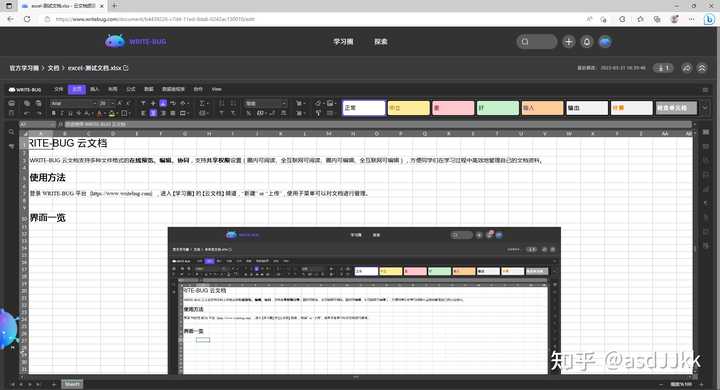Collapse header with double-chevron up icon
720x390 pixels.
702,68
